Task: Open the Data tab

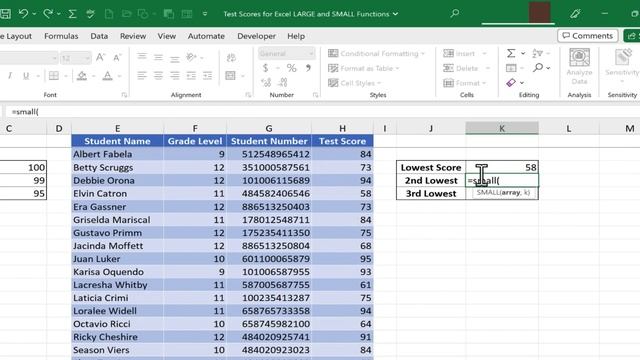Action: tap(99, 36)
